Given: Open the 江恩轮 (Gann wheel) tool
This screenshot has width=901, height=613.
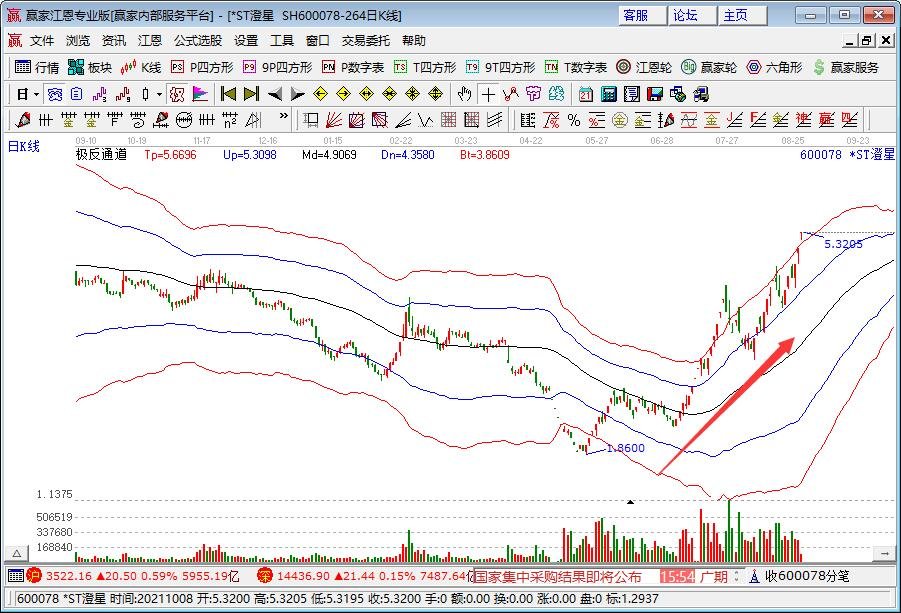Looking at the screenshot, I should 646,67.
